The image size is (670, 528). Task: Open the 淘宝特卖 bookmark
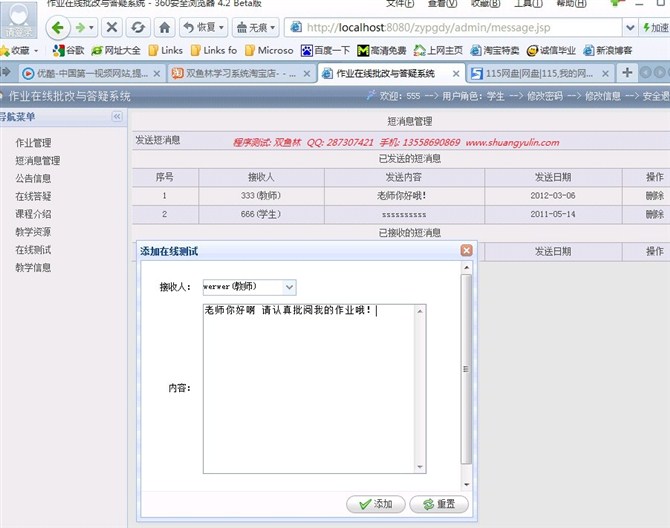tap(494, 50)
